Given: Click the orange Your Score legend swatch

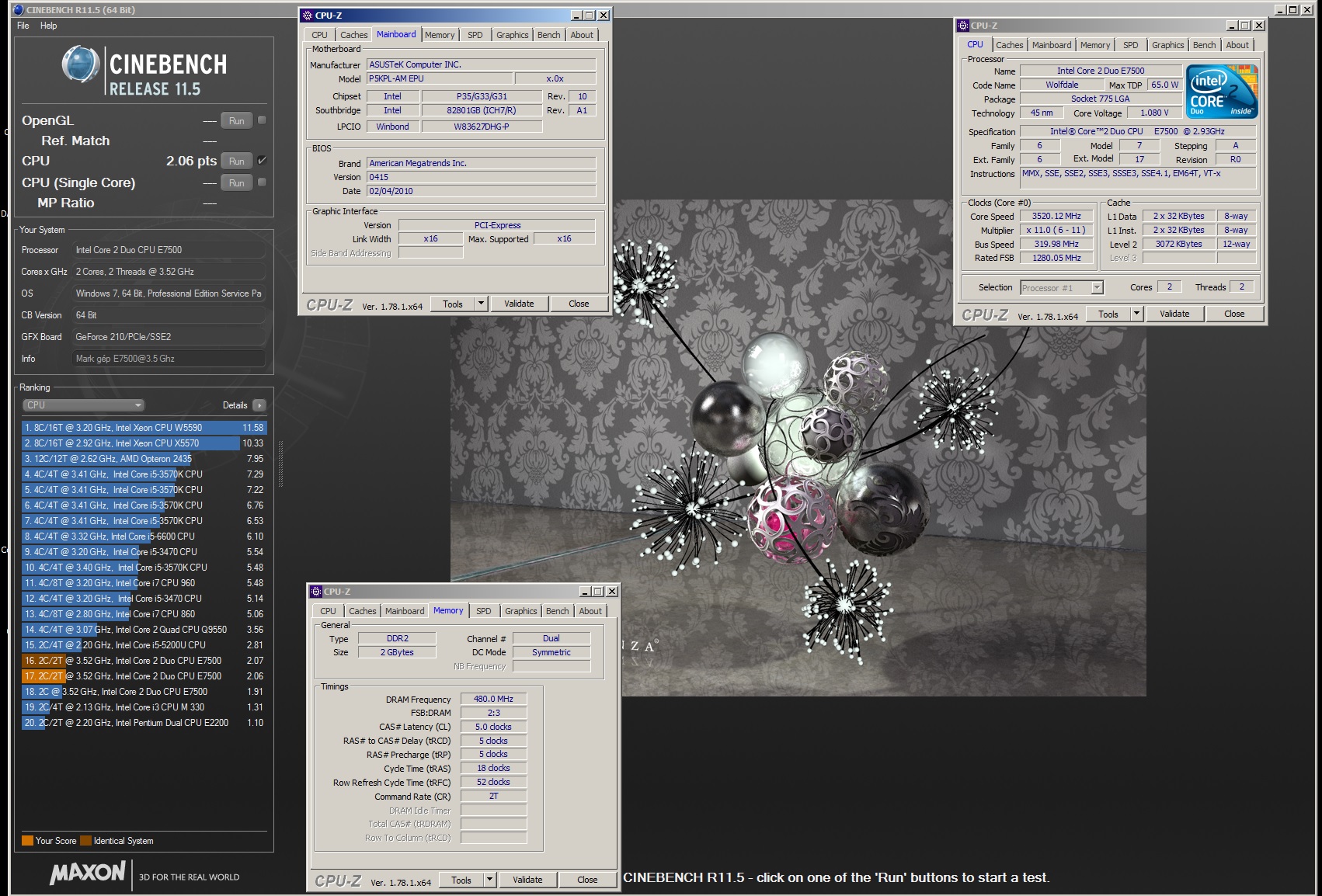Looking at the screenshot, I should tap(27, 841).
